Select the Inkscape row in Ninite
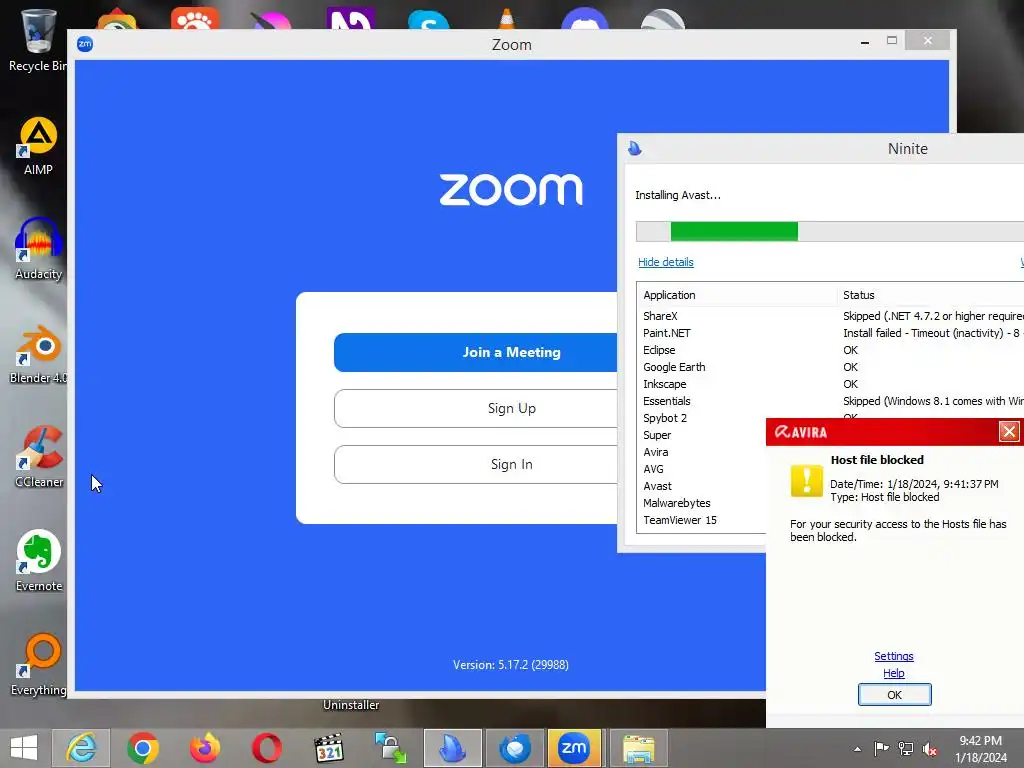1024x768 pixels. tap(830, 384)
